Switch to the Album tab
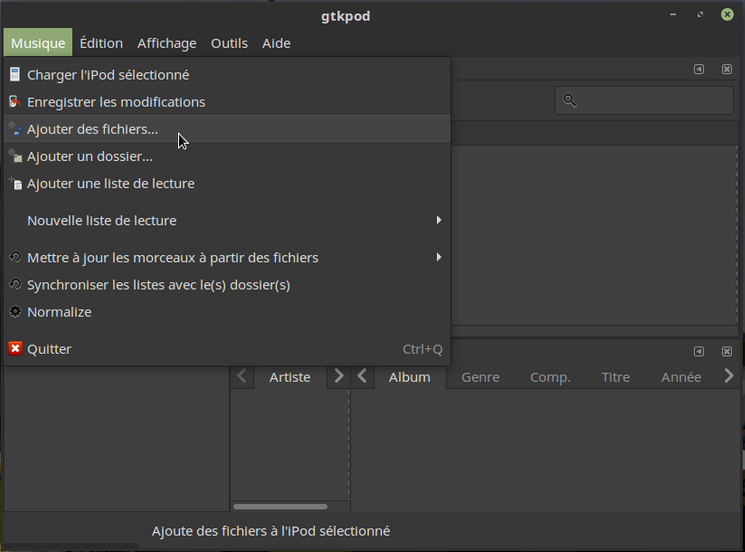The width and height of the screenshot is (745, 552). 409,377
